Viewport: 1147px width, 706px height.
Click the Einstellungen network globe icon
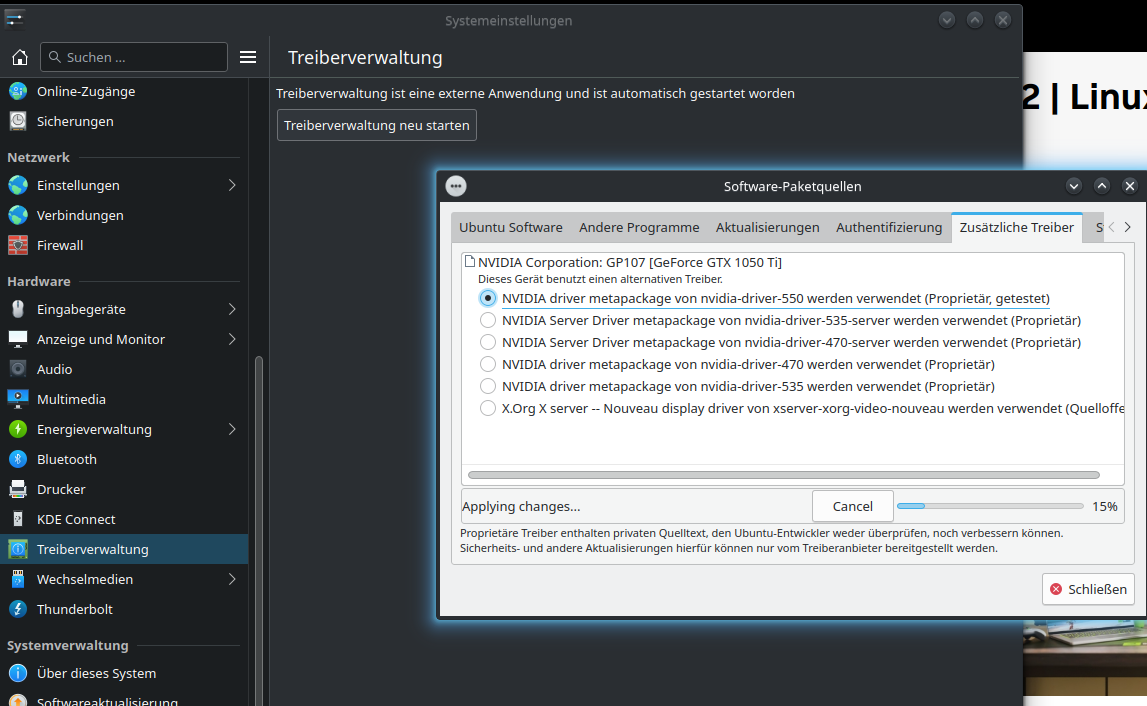18,186
